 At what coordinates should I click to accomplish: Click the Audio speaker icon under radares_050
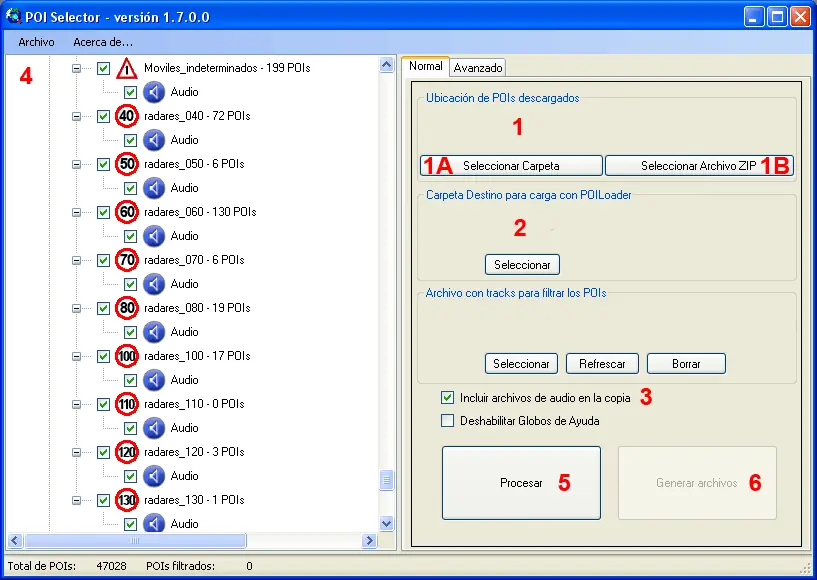(154, 188)
